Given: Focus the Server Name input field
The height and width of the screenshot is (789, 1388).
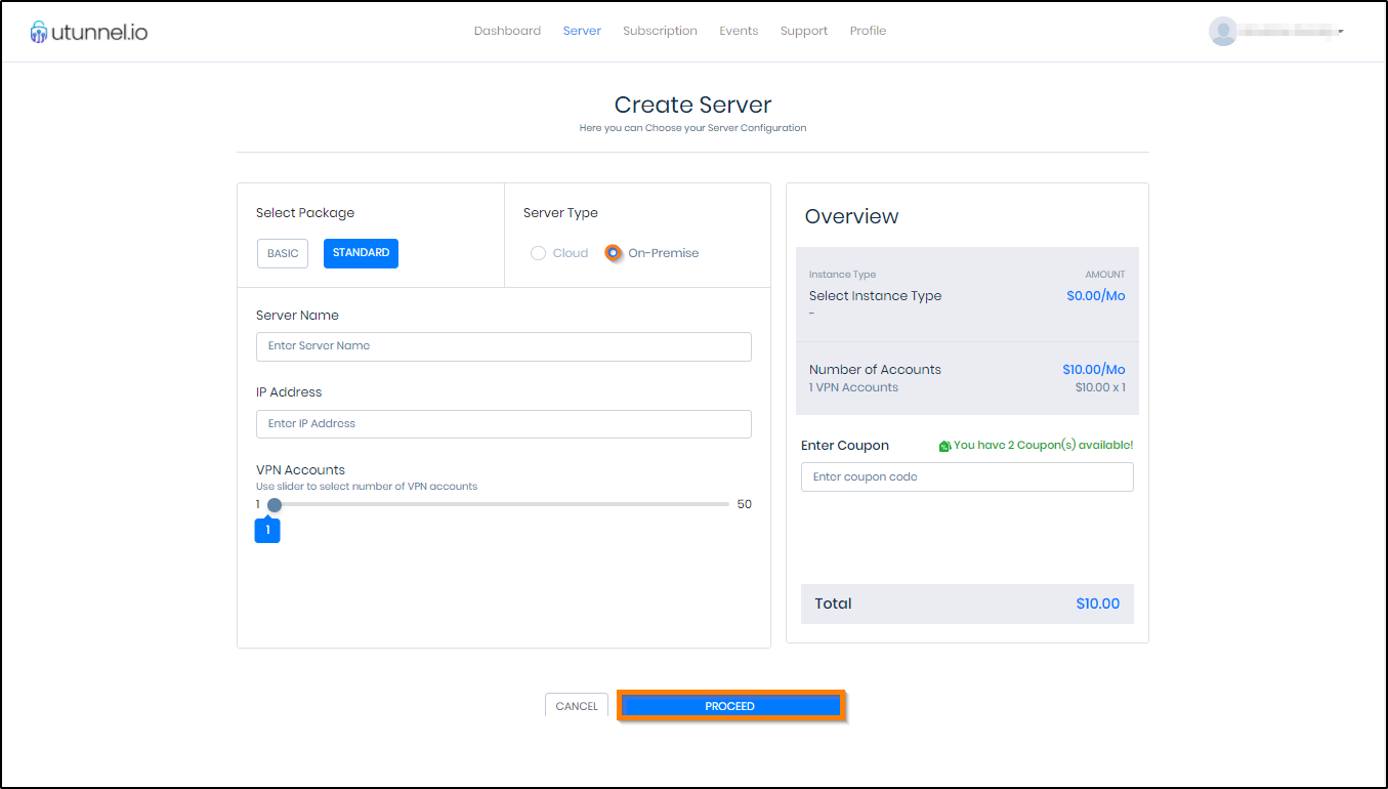Looking at the screenshot, I should tap(503, 346).
